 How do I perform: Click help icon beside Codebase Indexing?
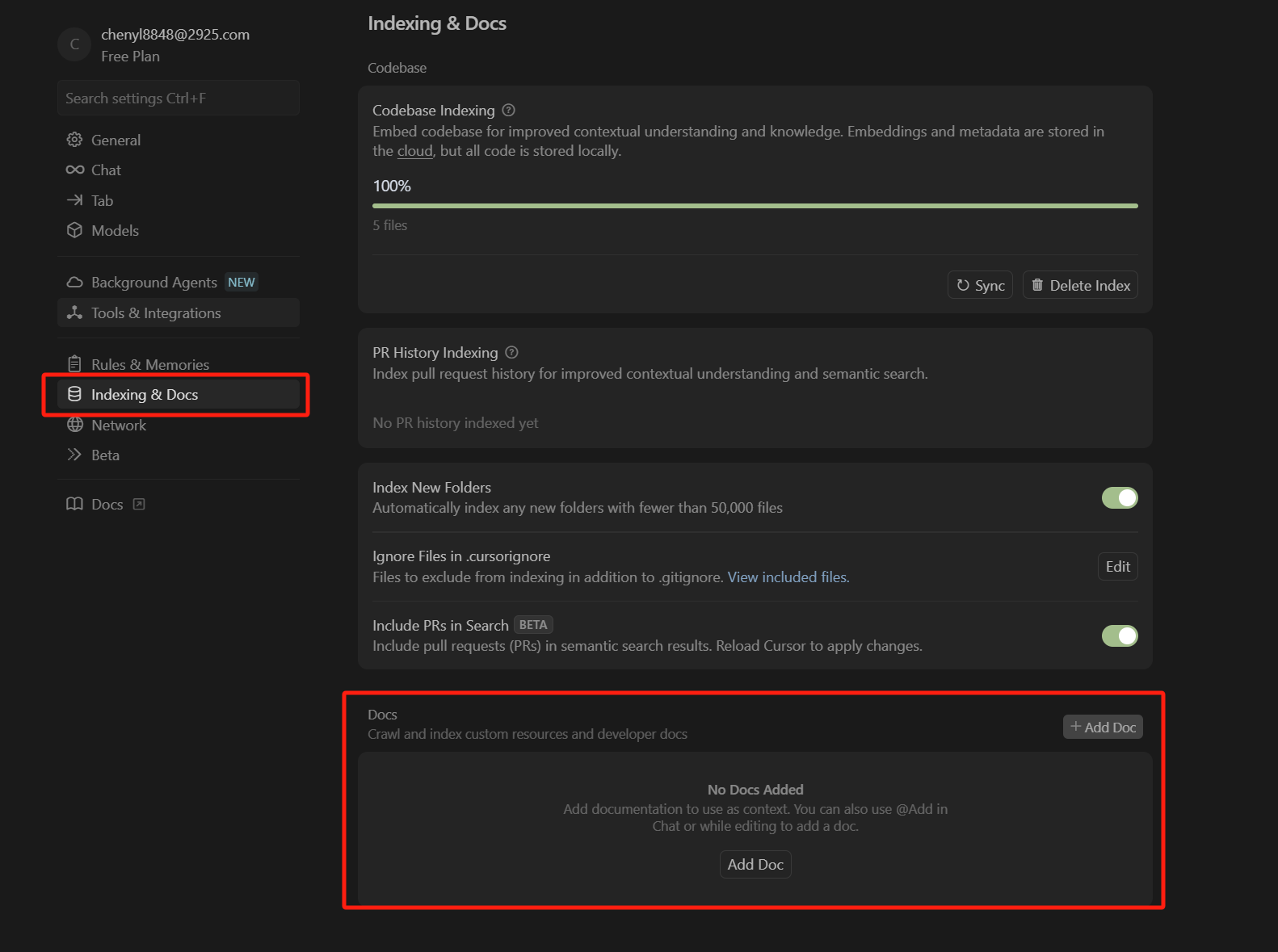click(508, 110)
